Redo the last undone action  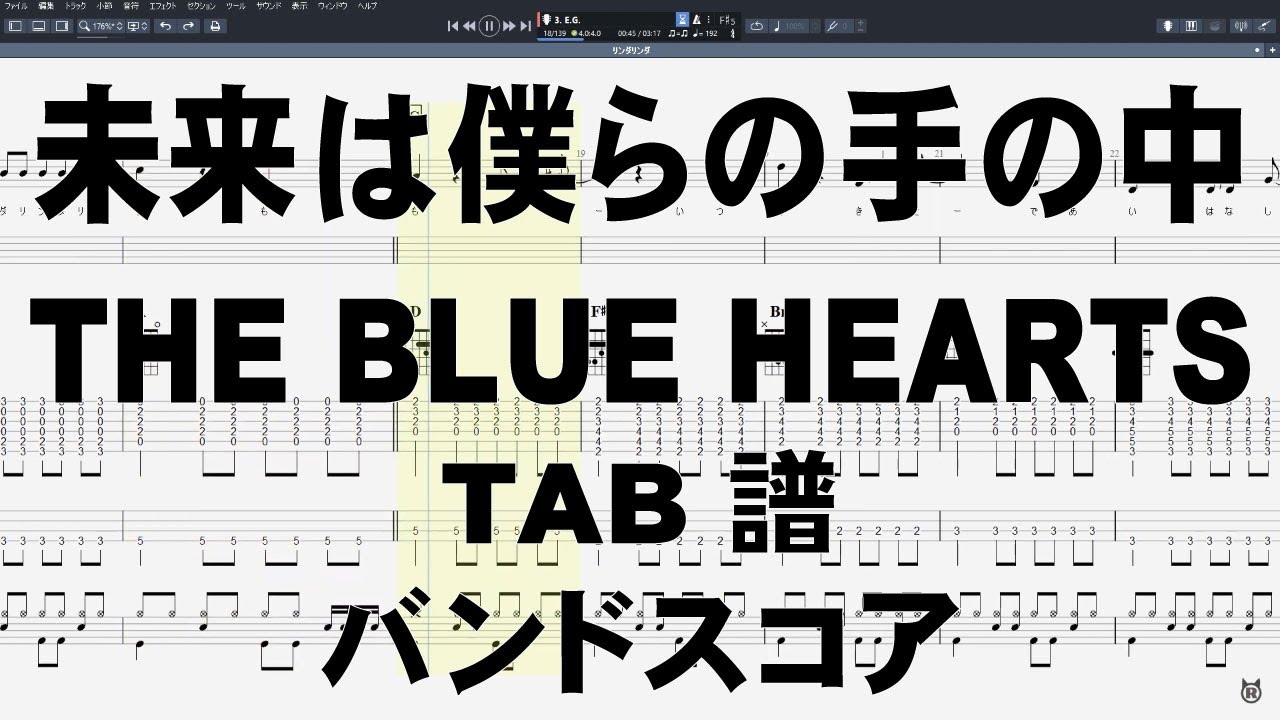pos(188,26)
